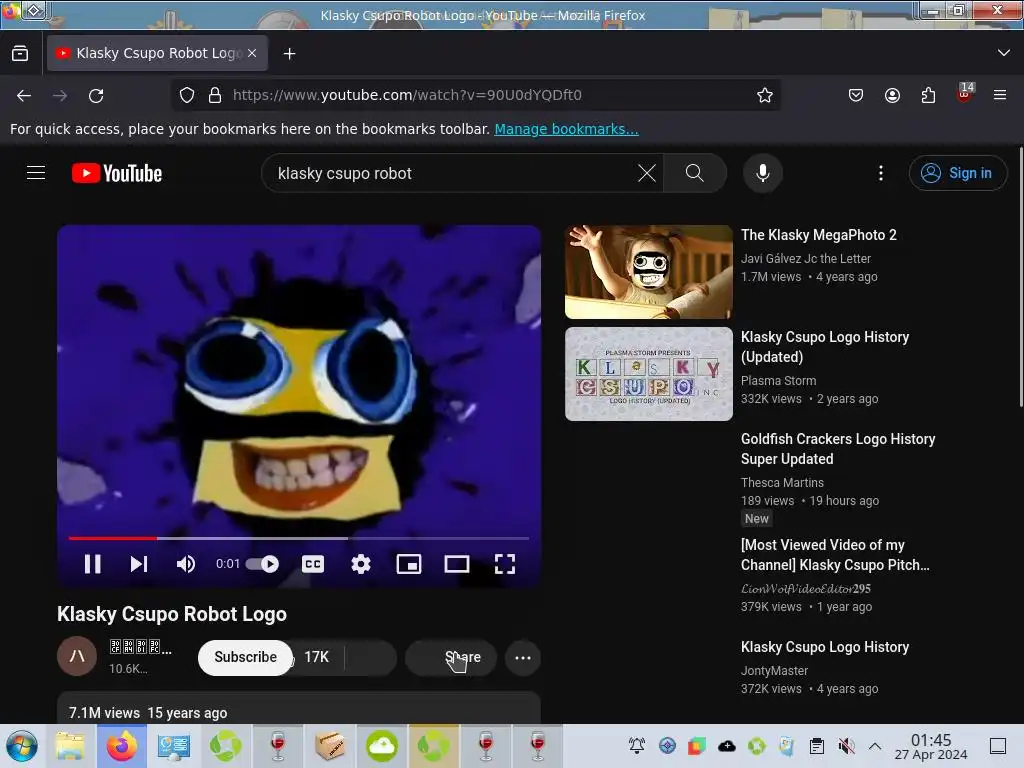
Task: Search with your voice microphone
Action: [763, 173]
